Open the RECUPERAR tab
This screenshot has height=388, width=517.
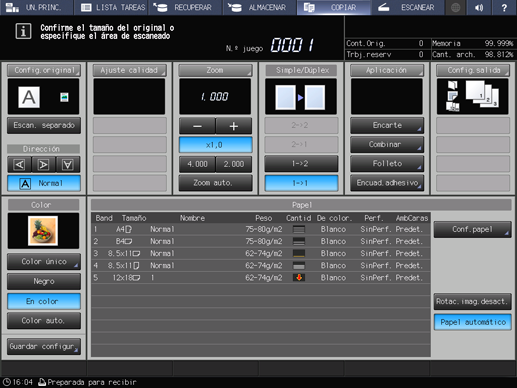tap(185, 7)
